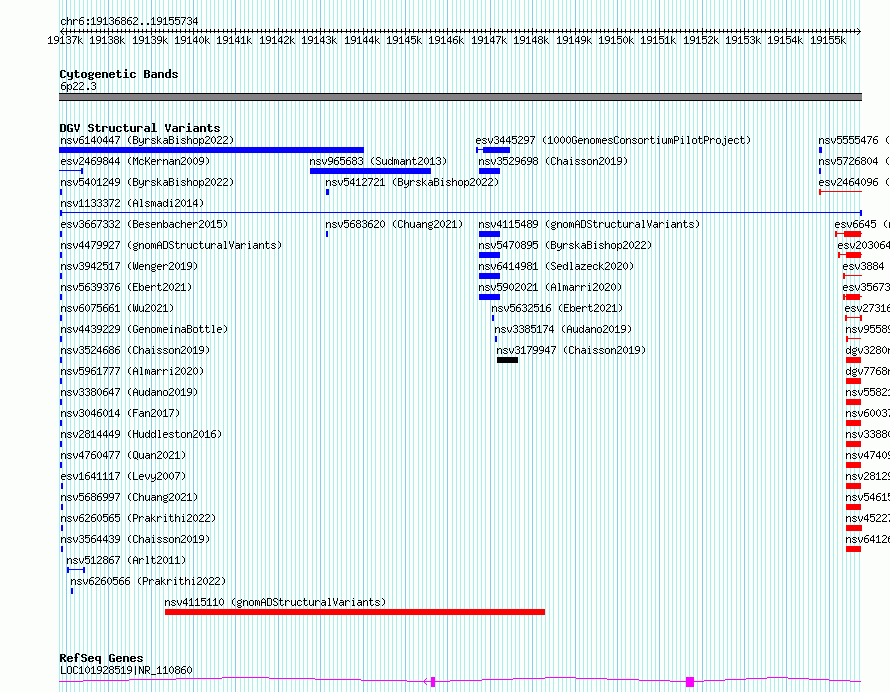Click nsv6414981 (Sedlazeck2020) variant
The image size is (890, 692).
click(x=556, y=266)
